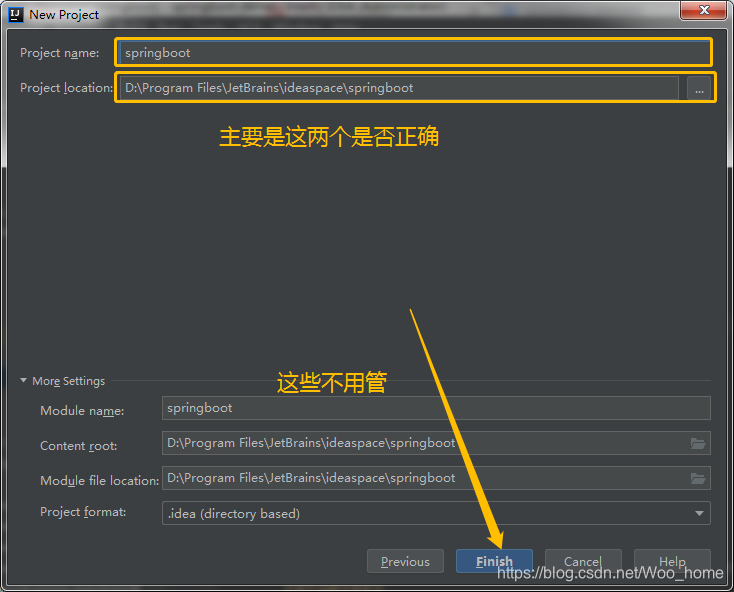Image resolution: width=734 pixels, height=592 pixels.
Task: Click the 'Project location:' label
Action: coord(66,88)
